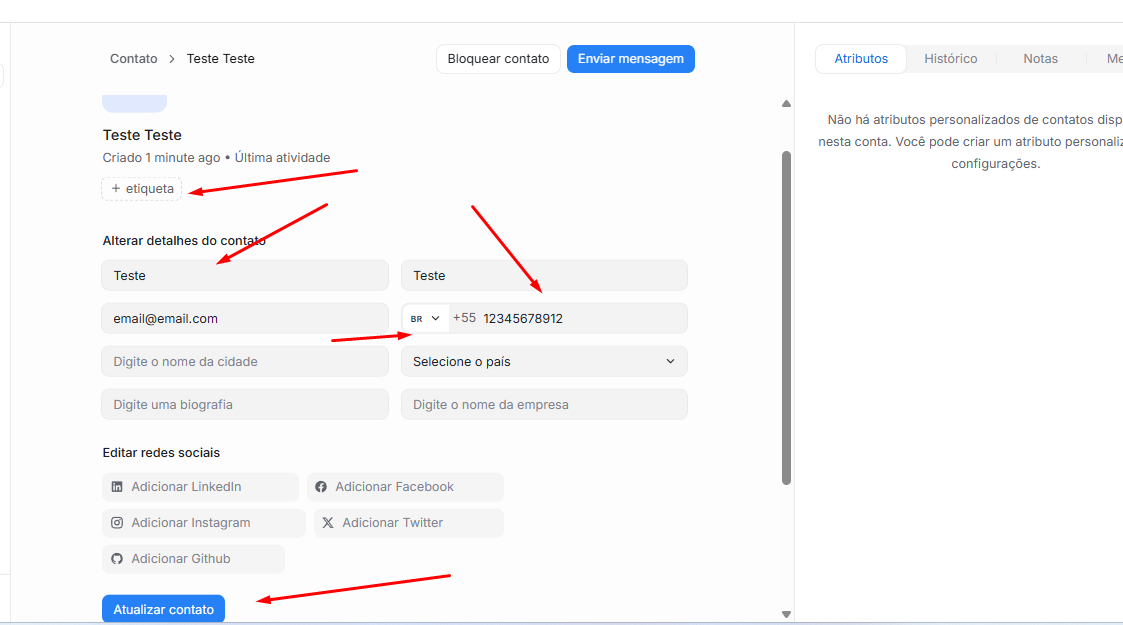This screenshot has width=1123, height=625.
Task: Click the 'Enviar mensagem' button
Action: click(630, 59)
